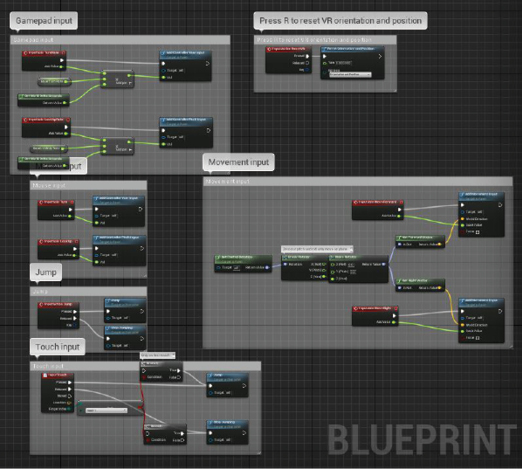Click the InputAxis MoveForward event node icon

pyautogui.click(x=356, y=202)
